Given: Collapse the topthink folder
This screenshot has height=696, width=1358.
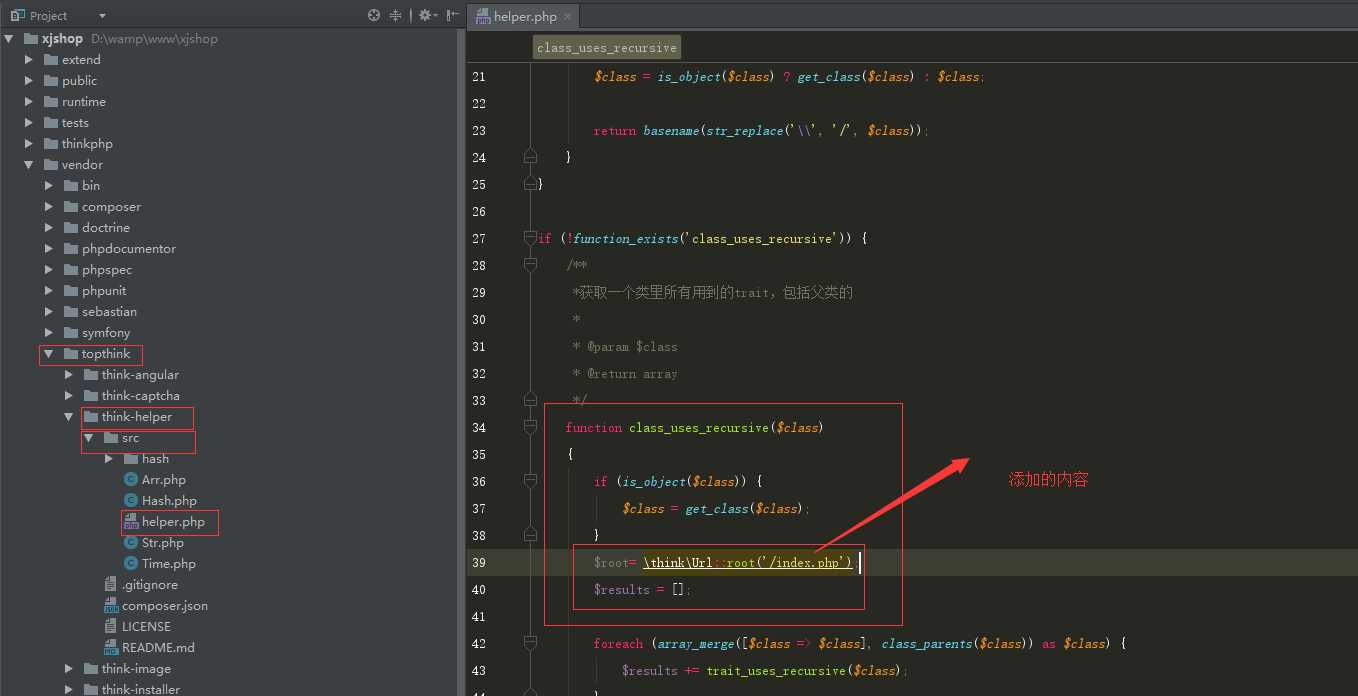Looking at the screenshot, I should [x=49, y=354].
